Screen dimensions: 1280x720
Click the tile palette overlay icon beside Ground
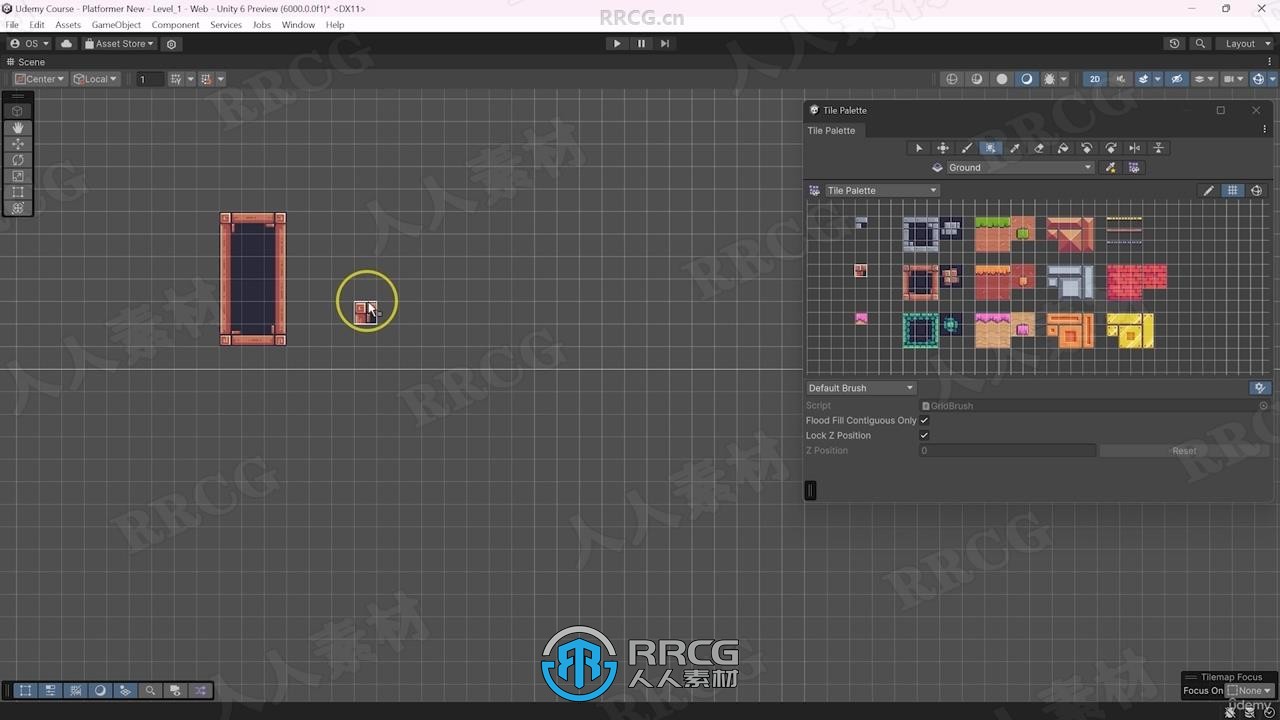[1134, 168]
